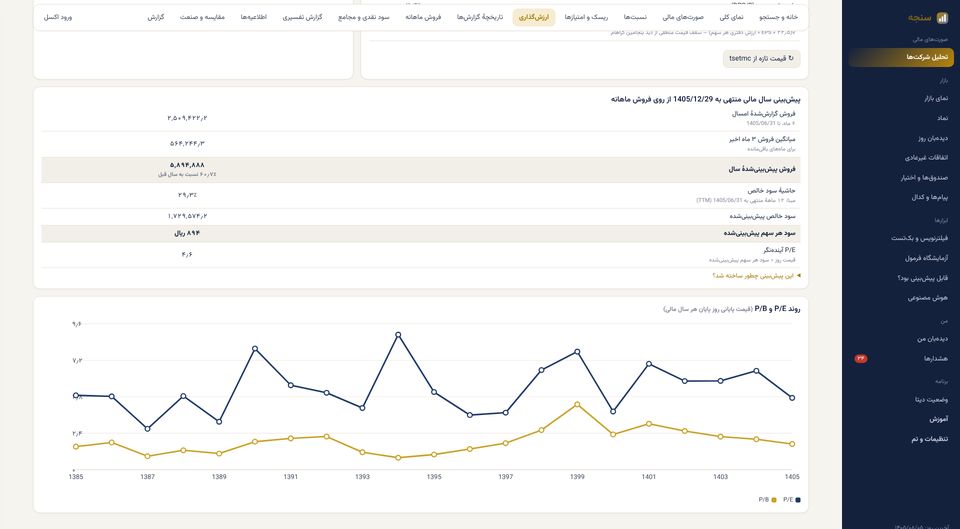Select the حاشیهٔ سود خالص row label
This screenshot has width=960, height=529.
tap(769, 191)
